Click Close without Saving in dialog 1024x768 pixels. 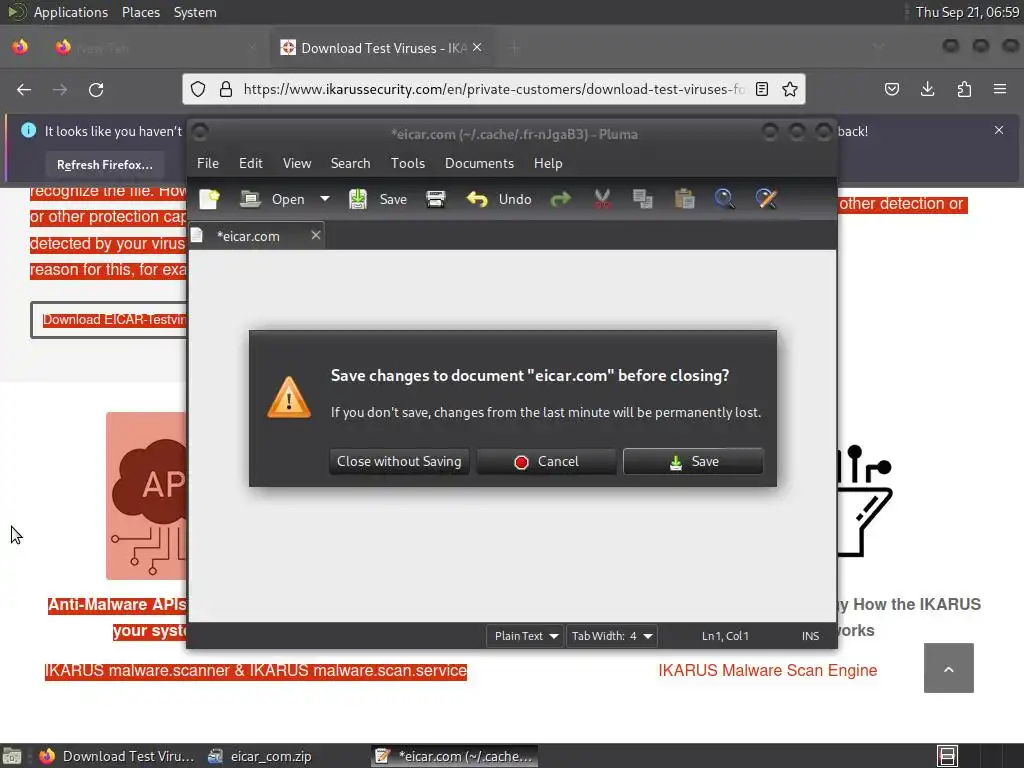coord(399,462)
